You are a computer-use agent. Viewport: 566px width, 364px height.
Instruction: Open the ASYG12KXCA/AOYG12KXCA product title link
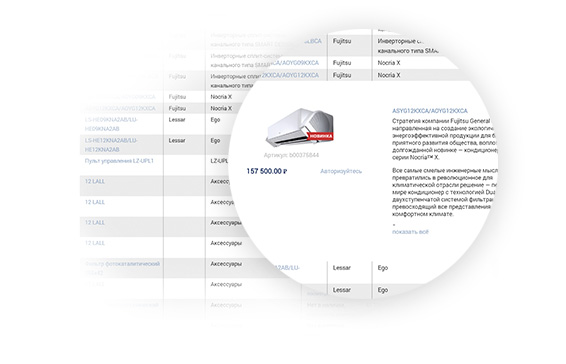click(x=430, y=111)
